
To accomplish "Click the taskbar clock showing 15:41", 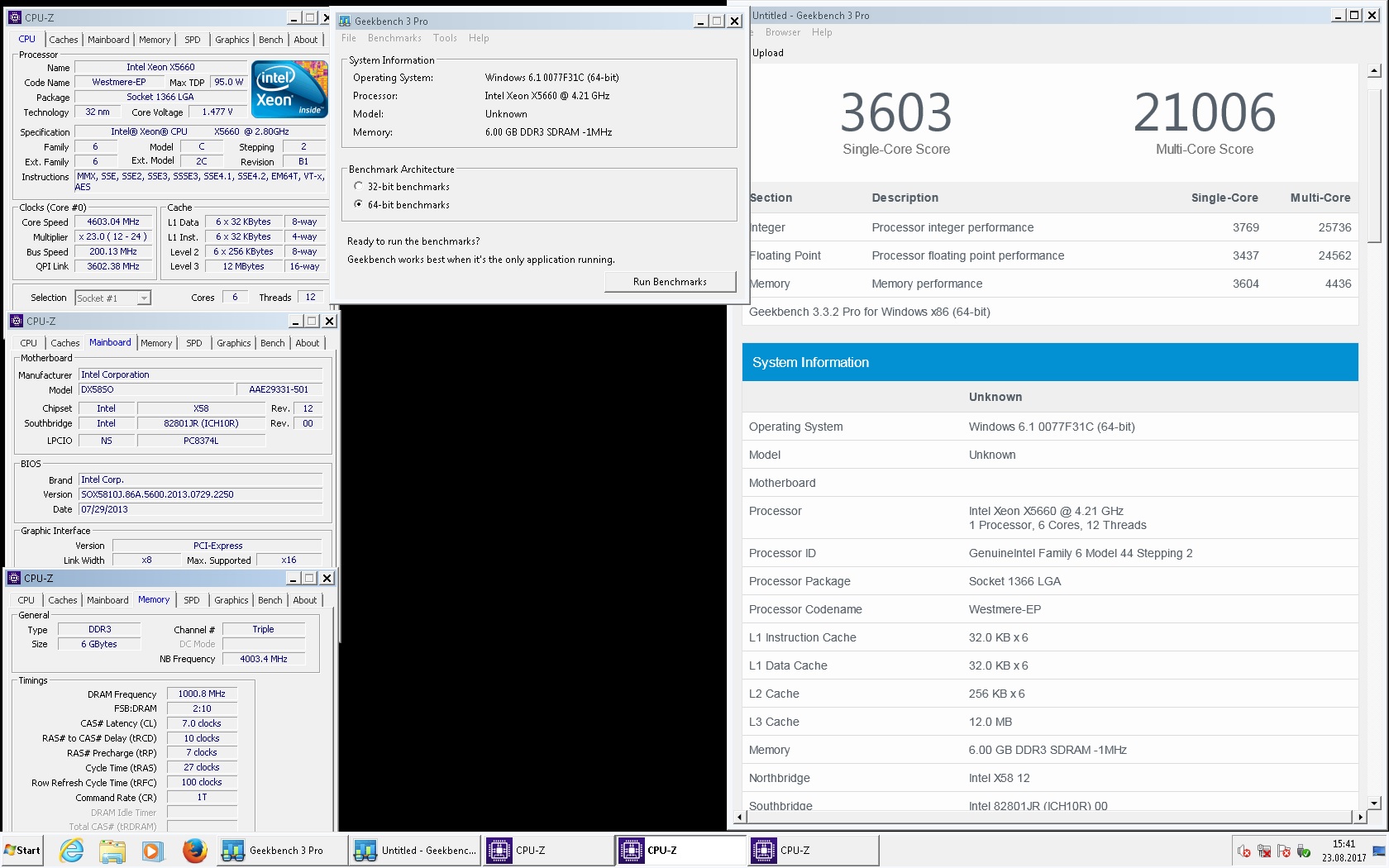I will coord(1344,844).
